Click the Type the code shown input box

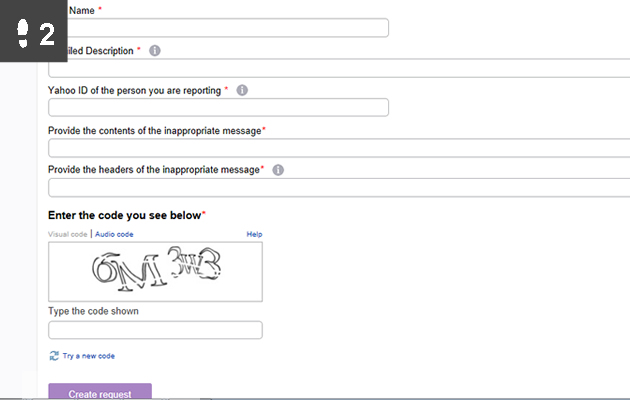pos(155,330)
